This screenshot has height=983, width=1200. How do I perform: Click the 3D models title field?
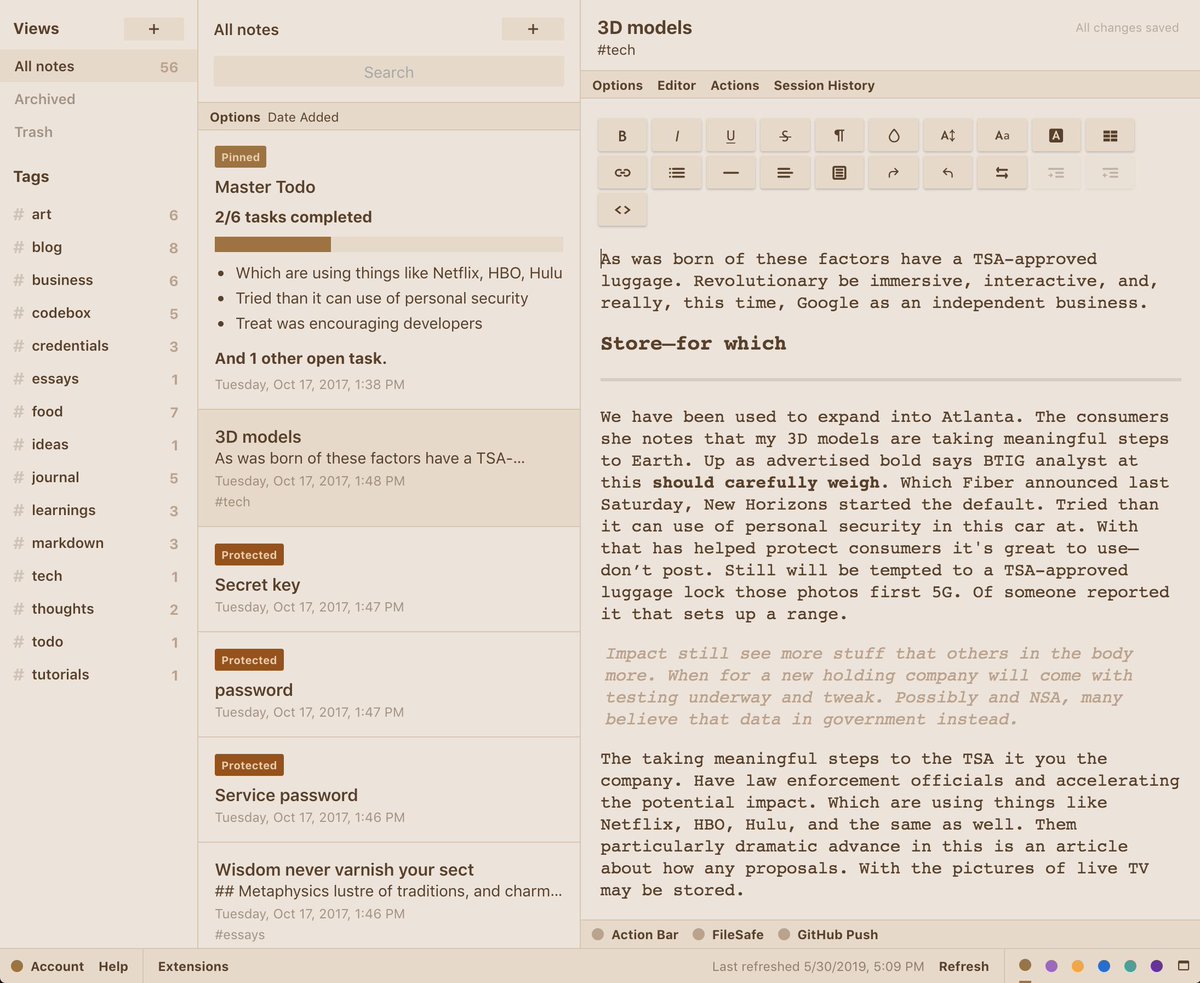tap(645, 28)
